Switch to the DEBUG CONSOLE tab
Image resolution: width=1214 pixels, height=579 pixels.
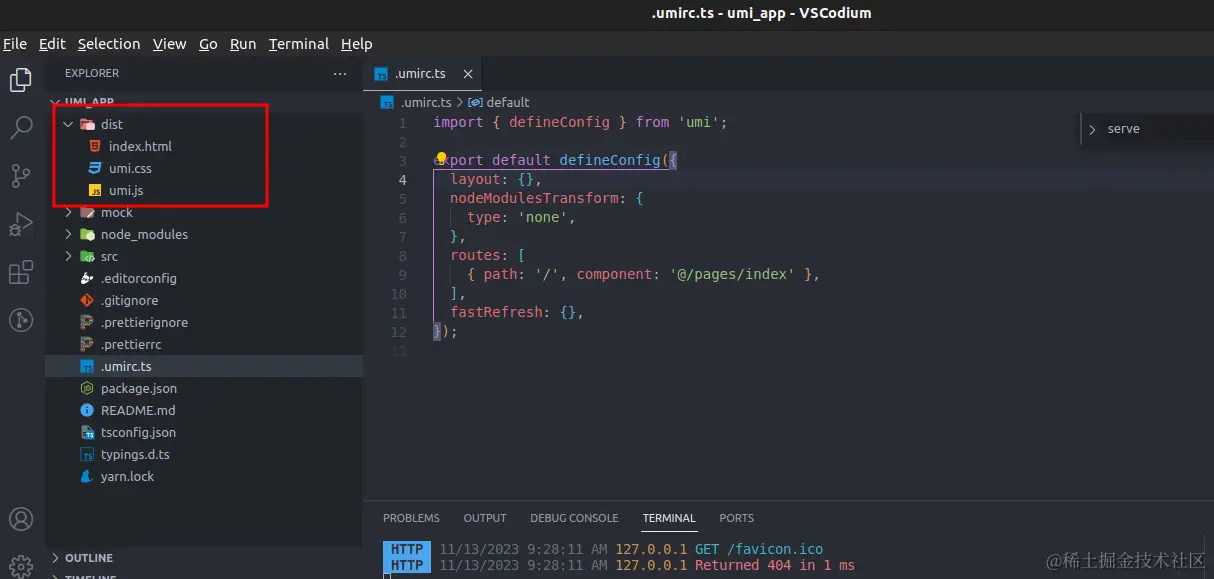pyautogui.click(x=574, y=518)
